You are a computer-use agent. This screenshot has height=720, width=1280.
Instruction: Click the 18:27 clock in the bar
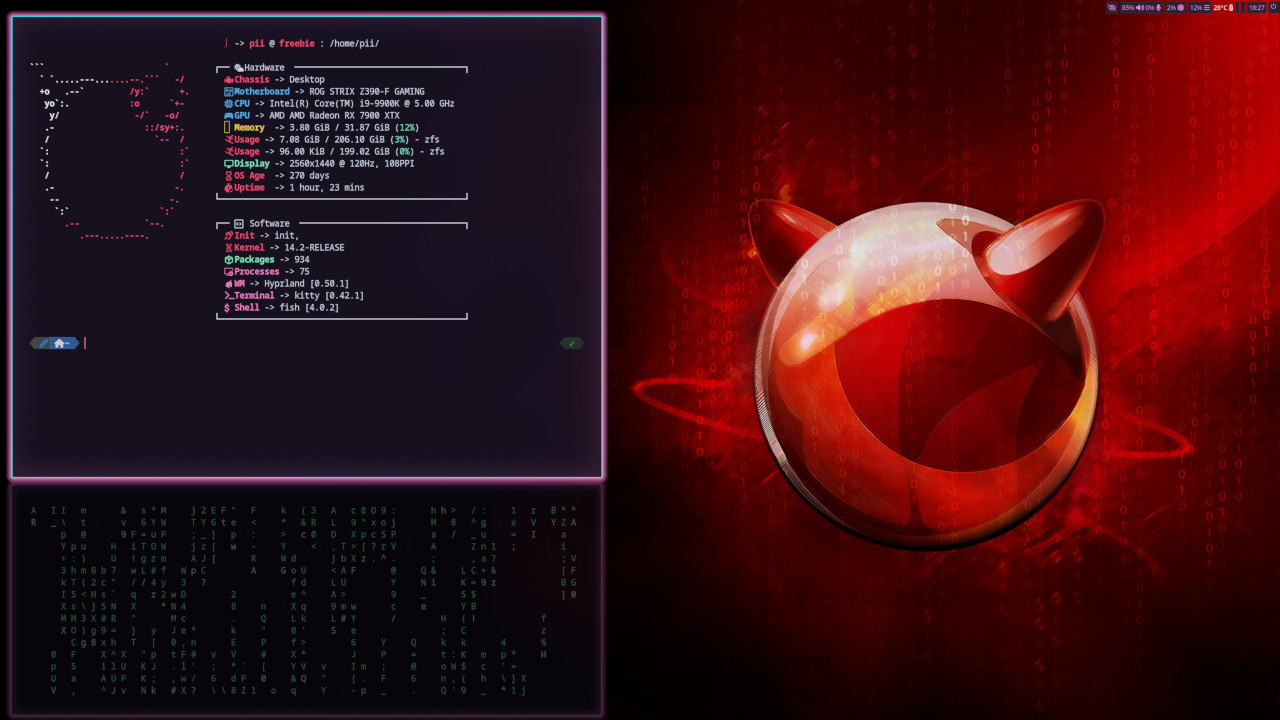point(1256,7)
